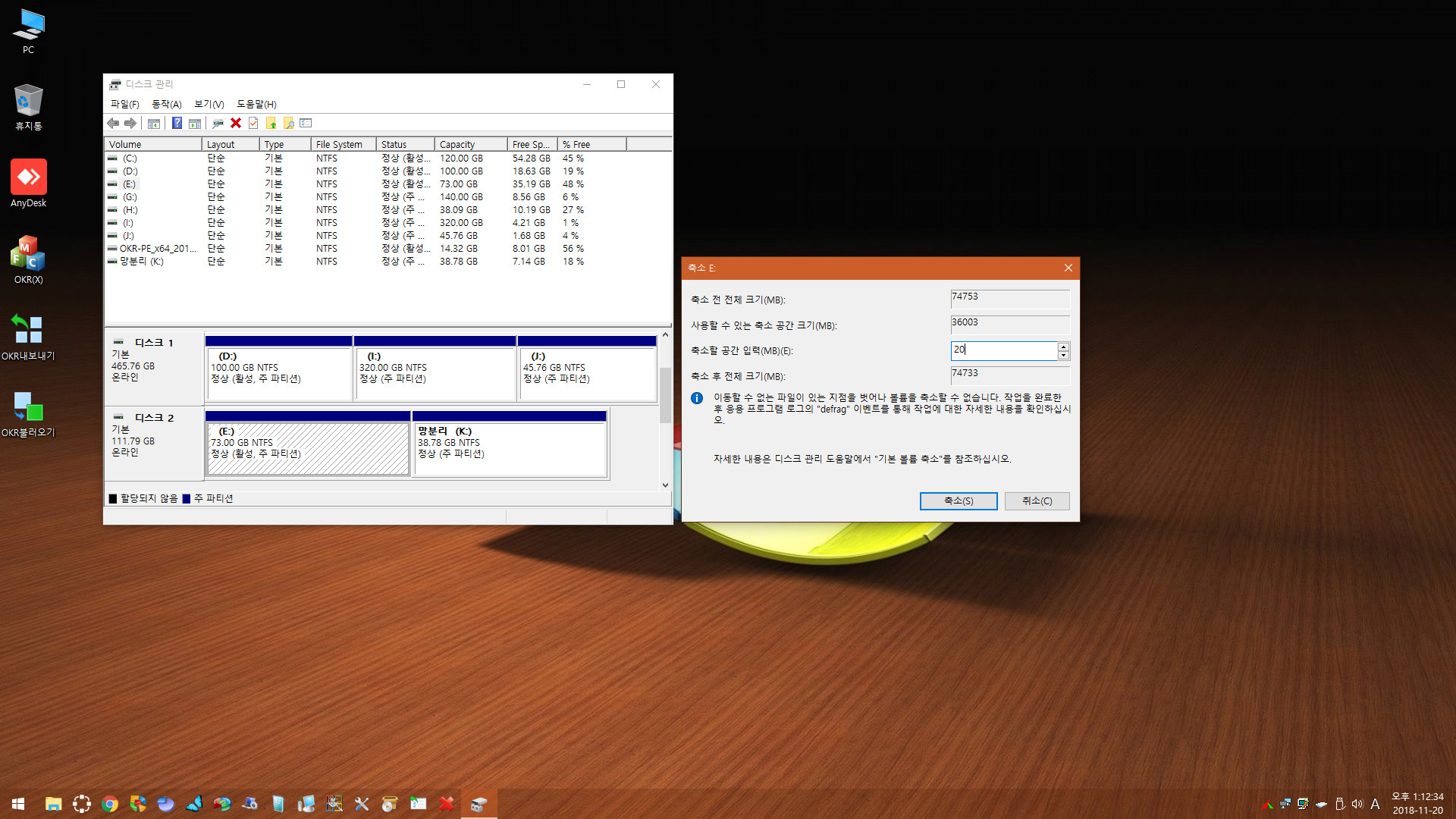Click the shrink amount input field
Viewport: 1456px width, 819px height.
[x=1004, y=350]
